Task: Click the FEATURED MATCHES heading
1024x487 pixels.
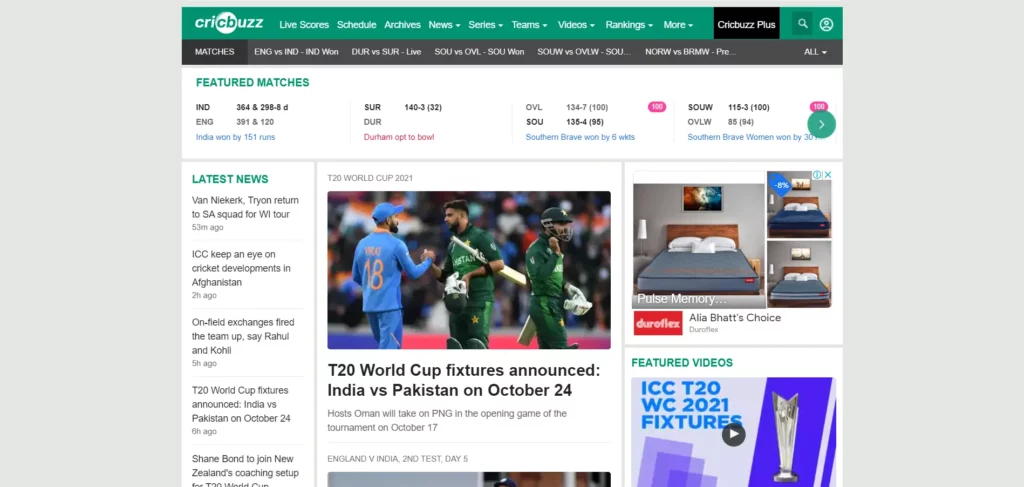Action: click(x=253, y=82)
